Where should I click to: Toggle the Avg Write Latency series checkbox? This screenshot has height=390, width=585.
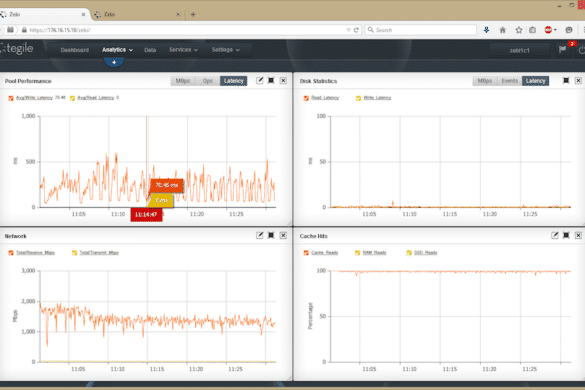pyautogui.click(x=11, y=98)
